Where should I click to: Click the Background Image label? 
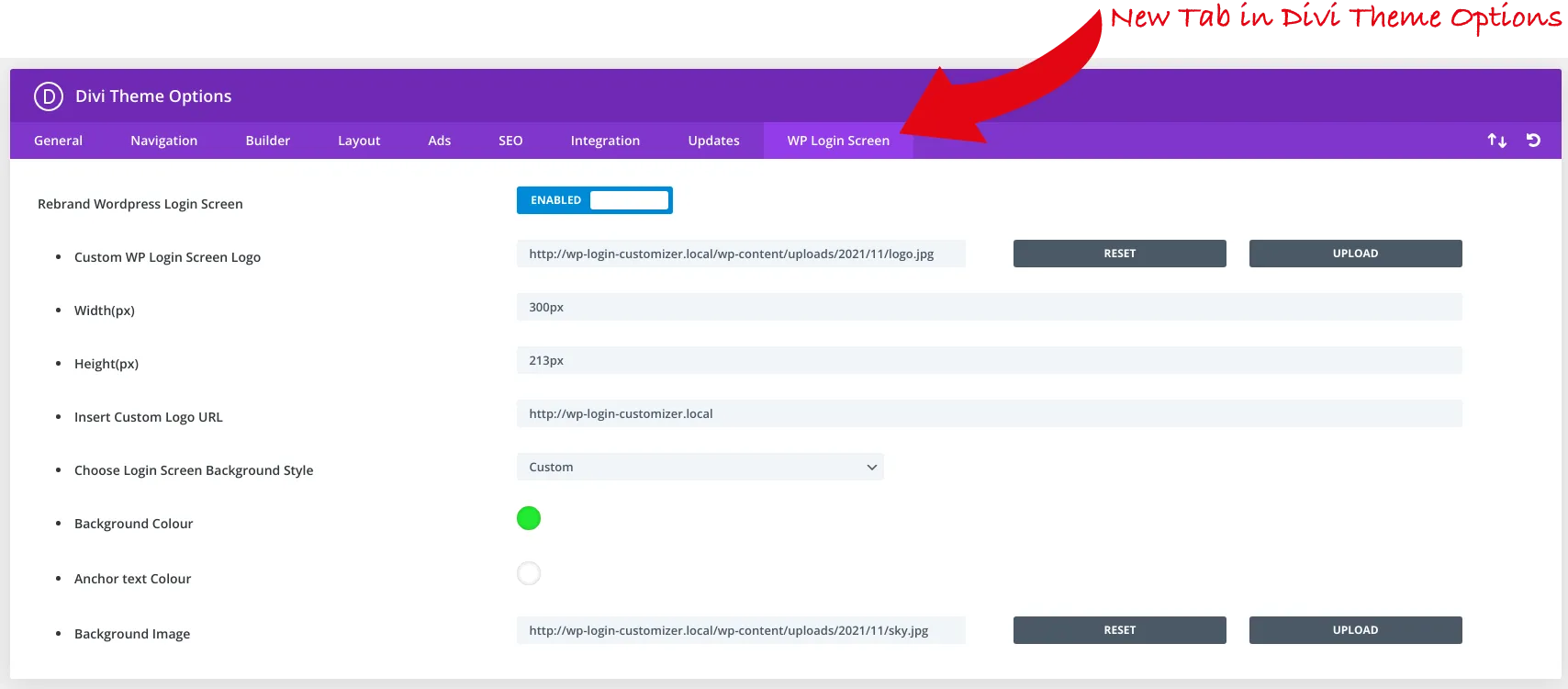point(132,634)
